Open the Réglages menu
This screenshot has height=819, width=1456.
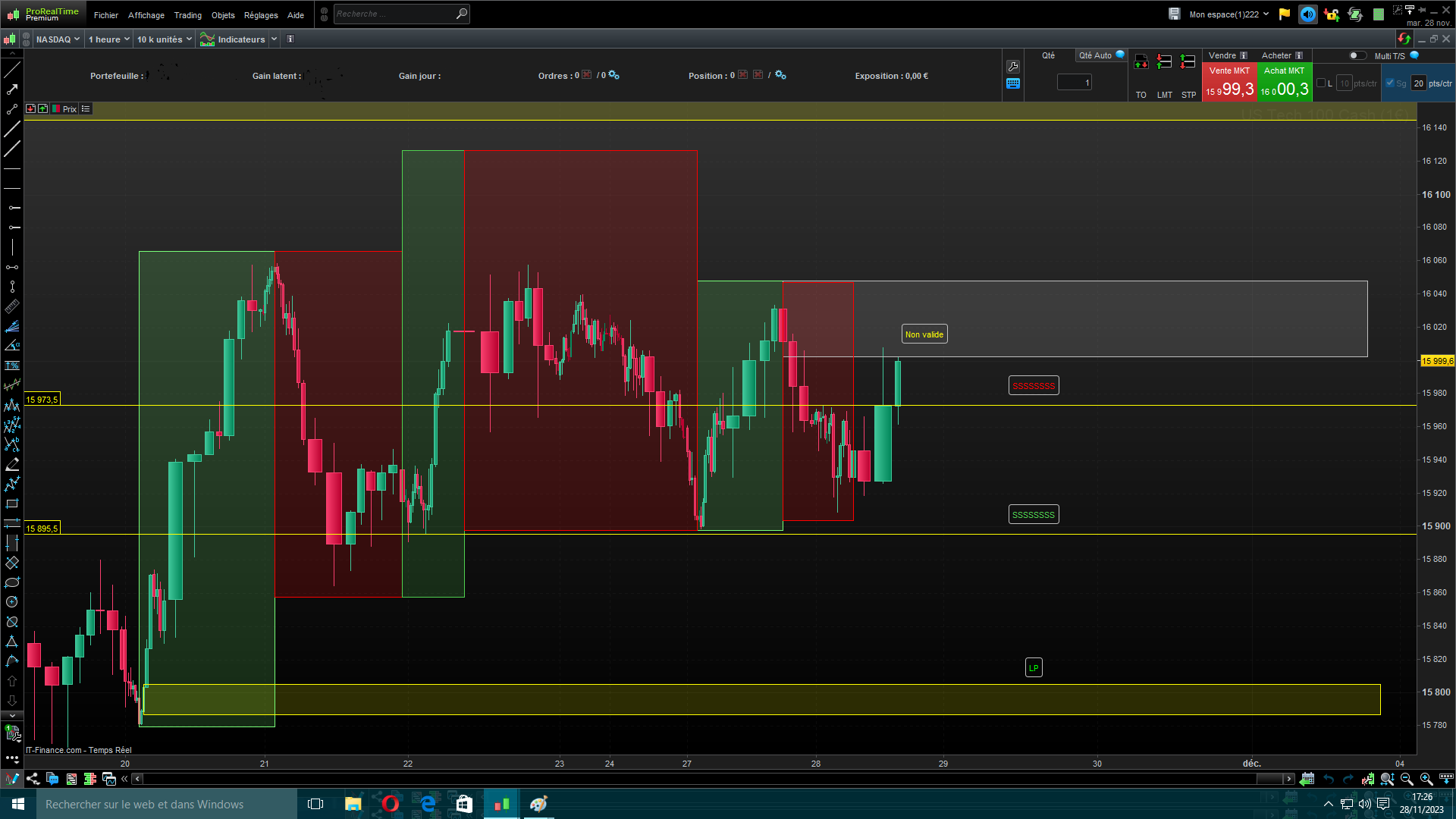(261, 15)
